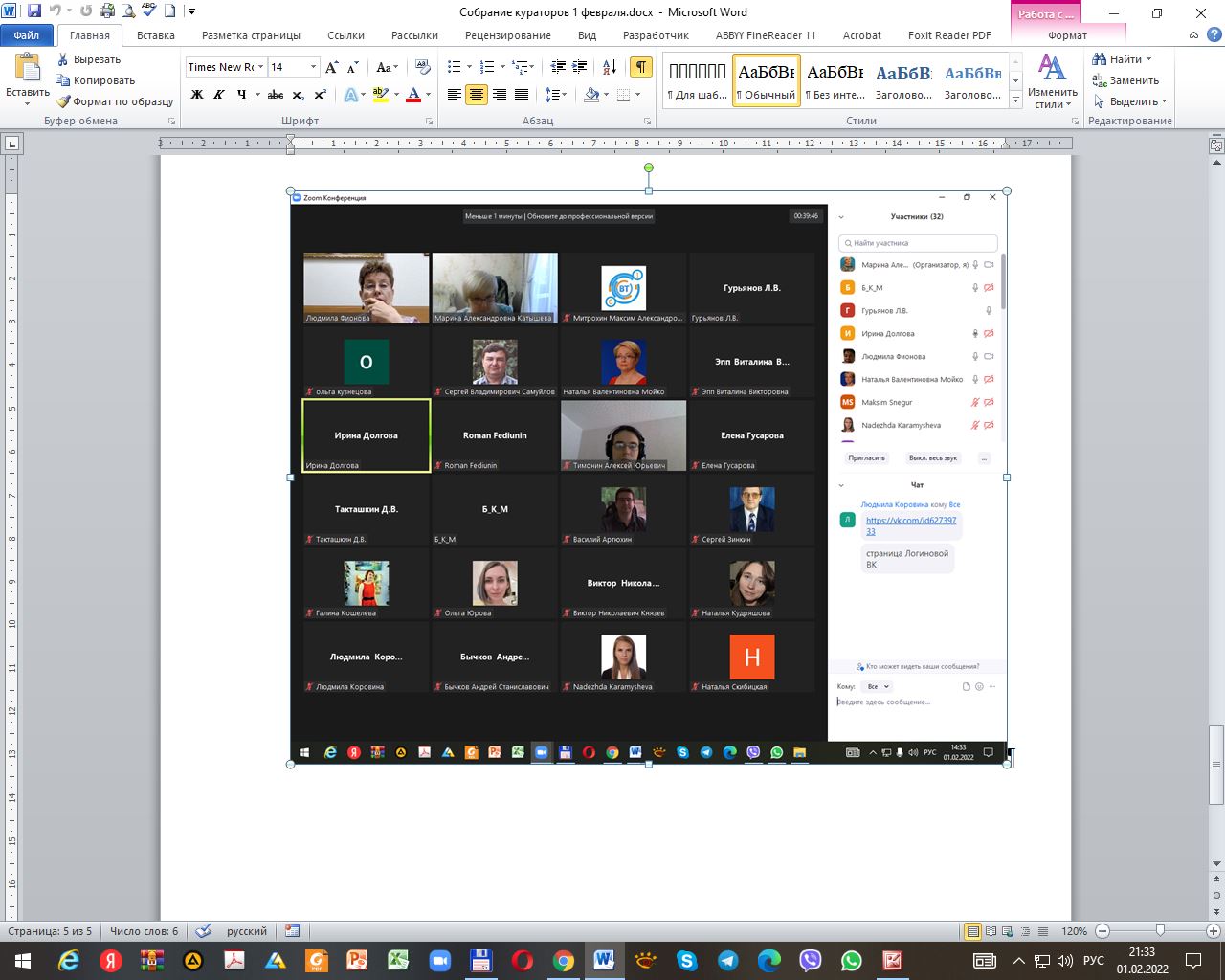This screenshot has width=1225, height=980.
Task: Toggle center text alignment
Action: tap(477, 95)
